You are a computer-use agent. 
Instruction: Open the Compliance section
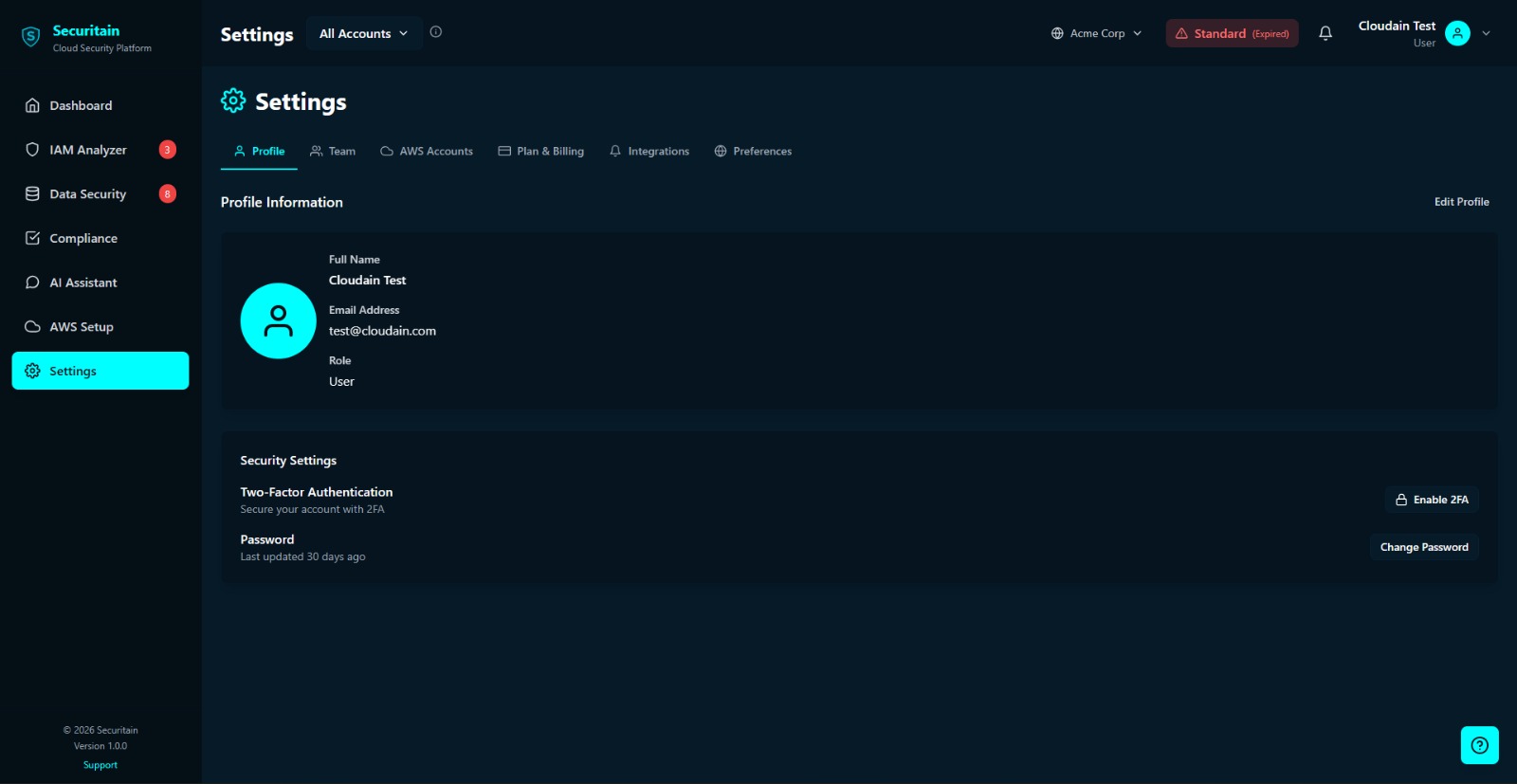(x=83, y=239)
